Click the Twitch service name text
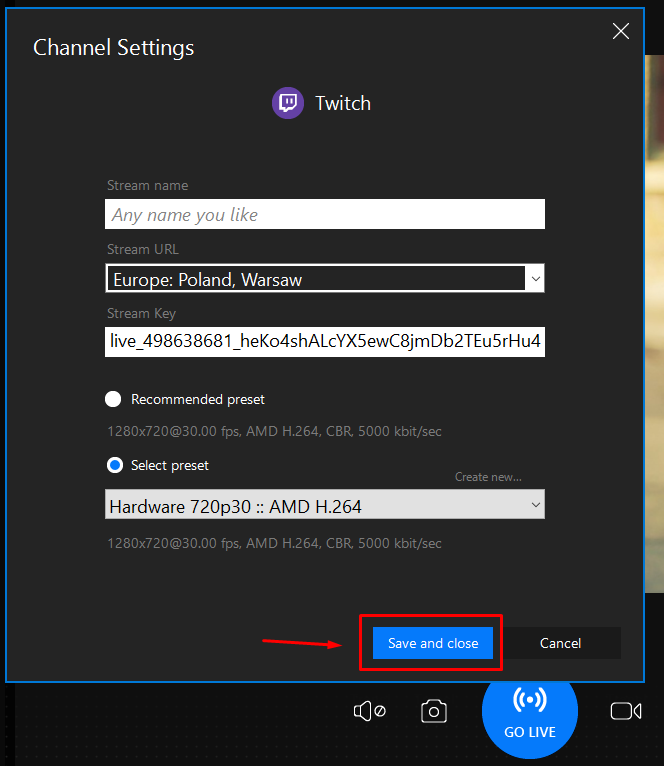Screen dimensions: 664x766 (343, 104)
